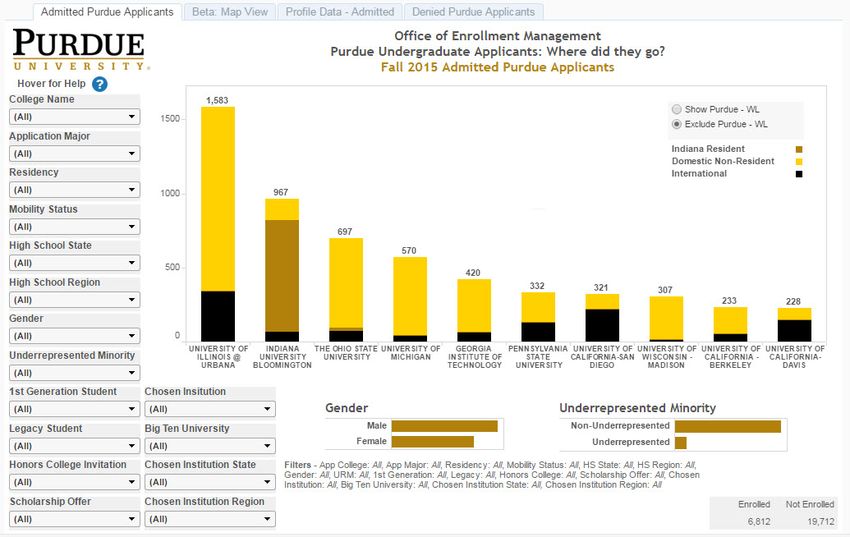850x537 pixels.
Task: Open the Application Major dropdown
Action: [x=74, y=153]
